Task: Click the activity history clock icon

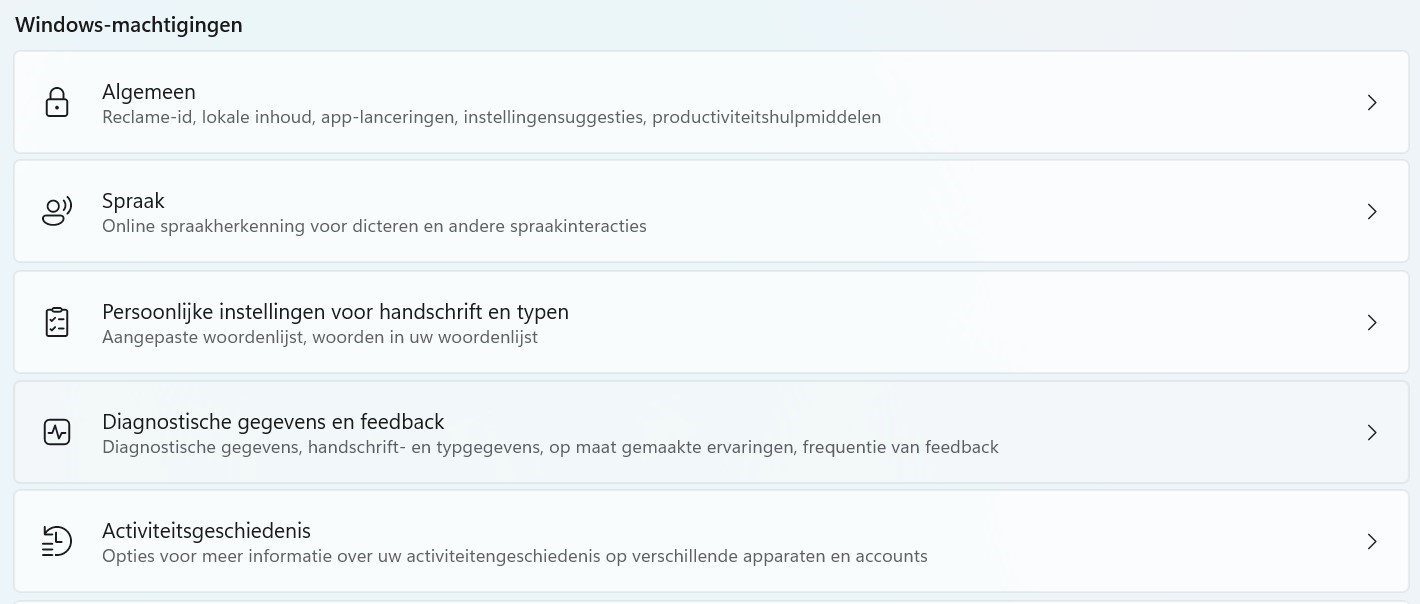Action: [57, 541]
